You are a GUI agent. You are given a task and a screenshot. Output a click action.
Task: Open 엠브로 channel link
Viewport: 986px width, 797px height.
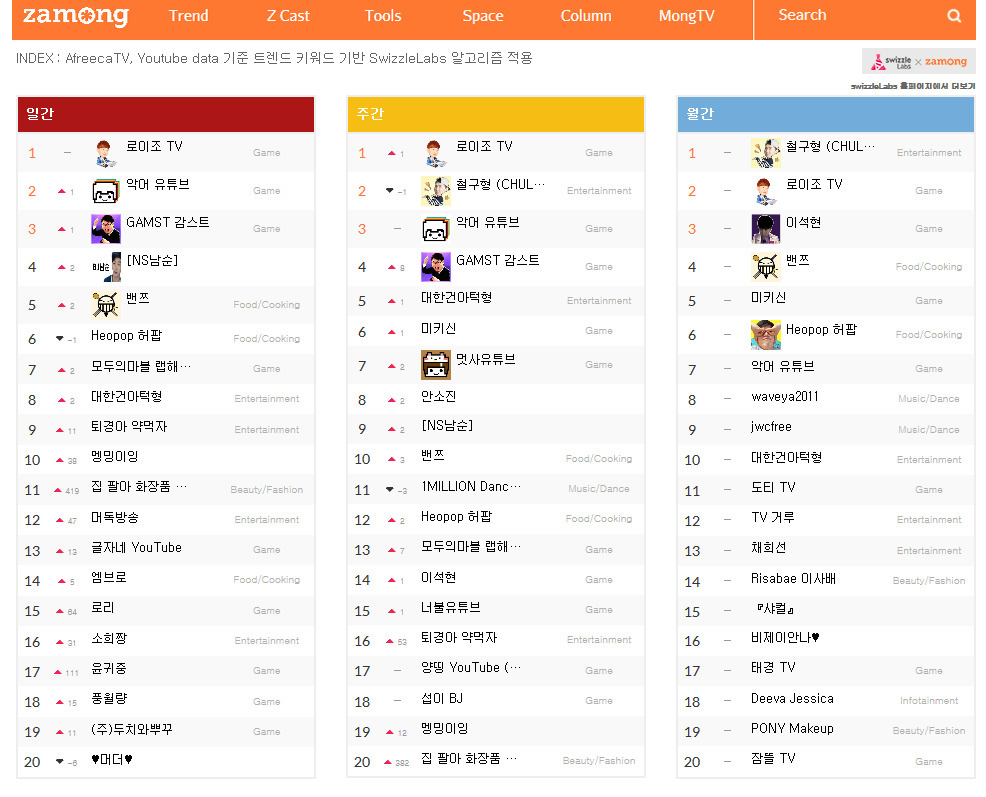click(x=109, y=577)
